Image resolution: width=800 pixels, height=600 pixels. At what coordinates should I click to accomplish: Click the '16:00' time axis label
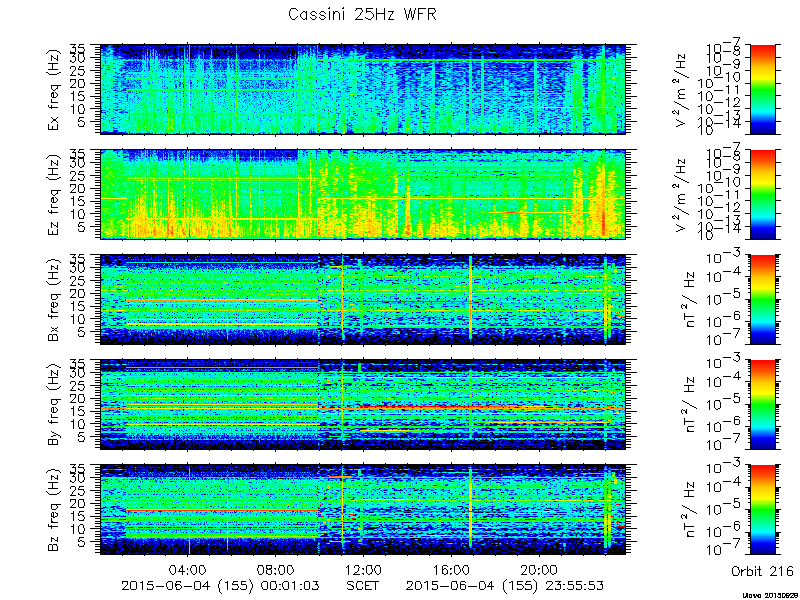coord(451,570)
